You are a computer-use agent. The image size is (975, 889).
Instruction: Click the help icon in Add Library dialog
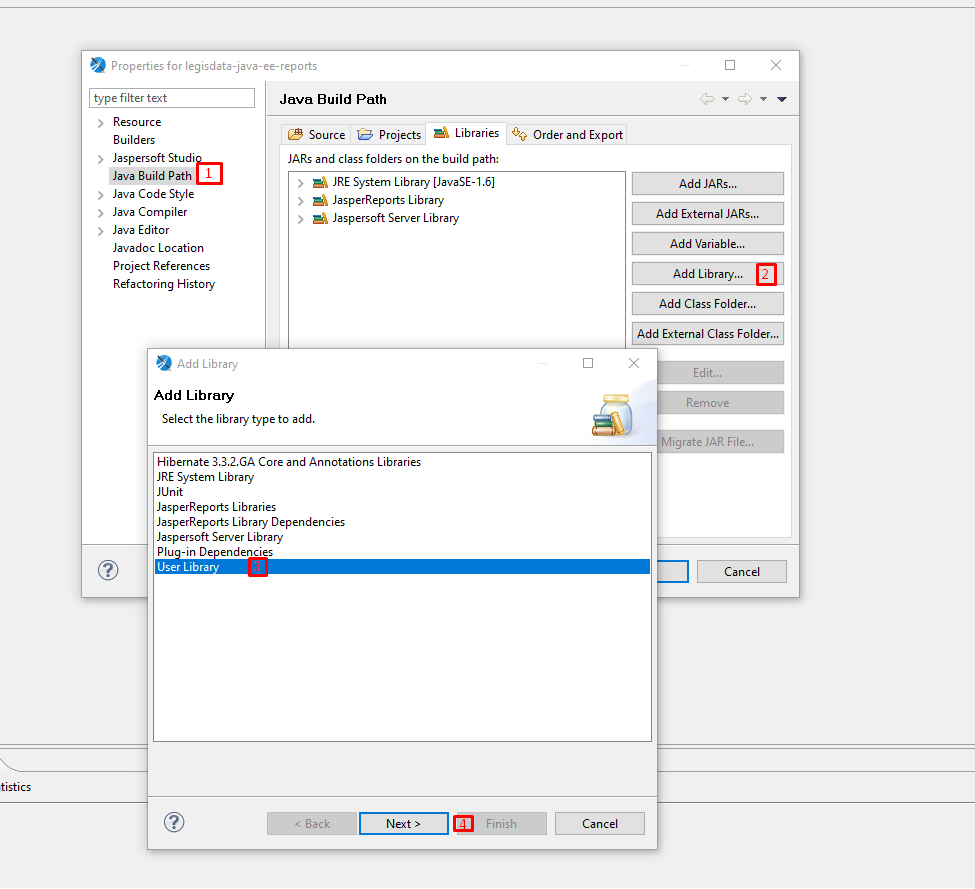(x=174, y=822)
